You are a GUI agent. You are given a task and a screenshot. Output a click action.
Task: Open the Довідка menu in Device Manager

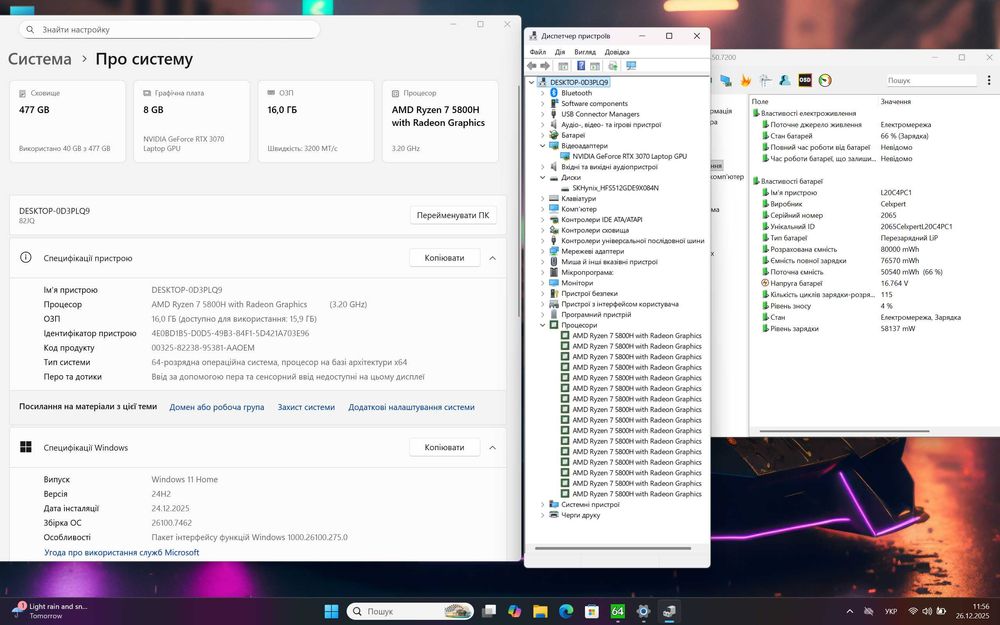(x=617, y=52)
